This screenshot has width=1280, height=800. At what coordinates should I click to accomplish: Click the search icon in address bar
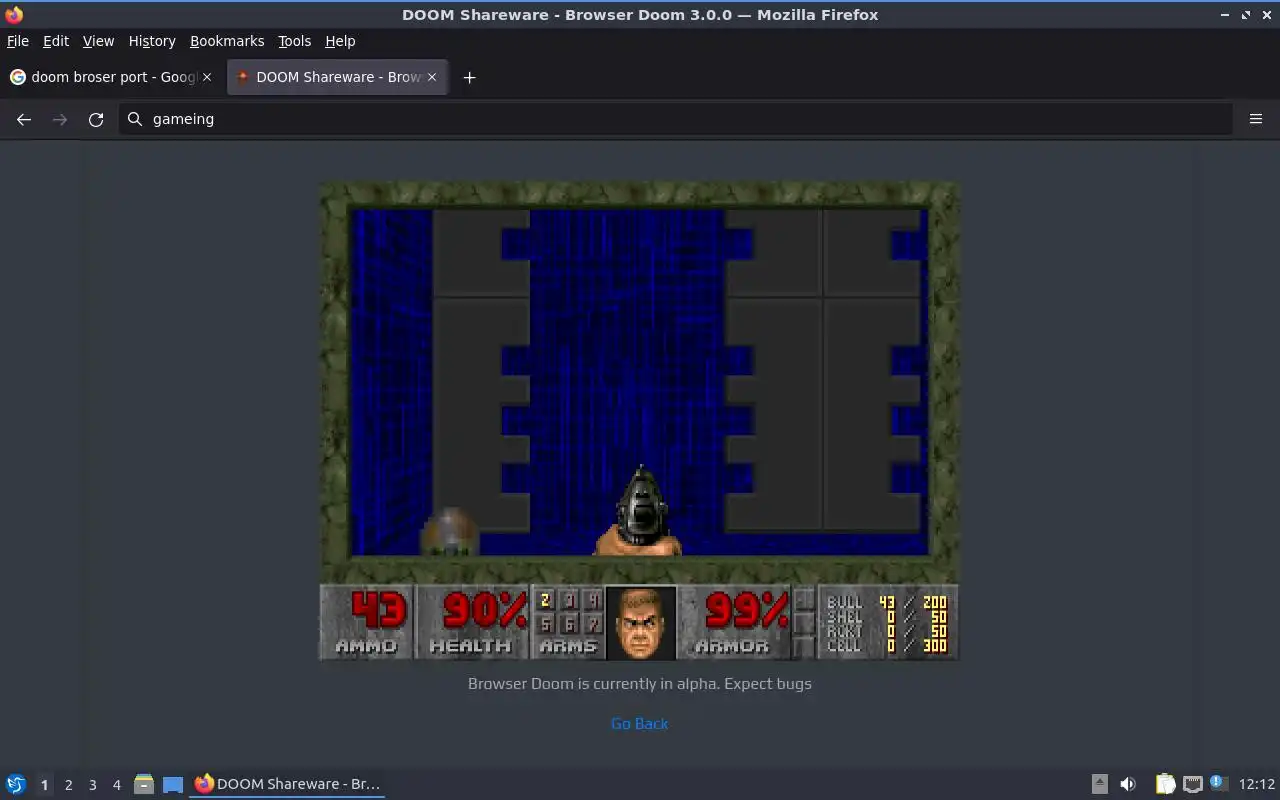pyautogui.click(x=135, y=119)
